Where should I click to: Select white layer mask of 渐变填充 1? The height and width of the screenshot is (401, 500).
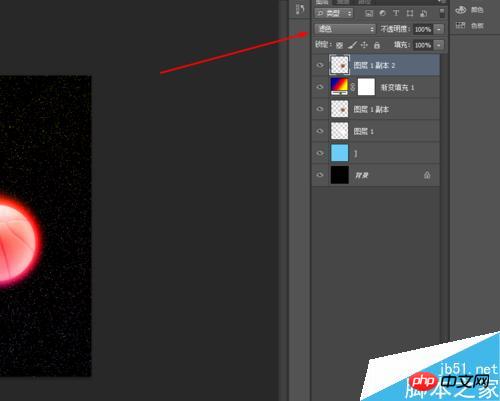(366, 87)
